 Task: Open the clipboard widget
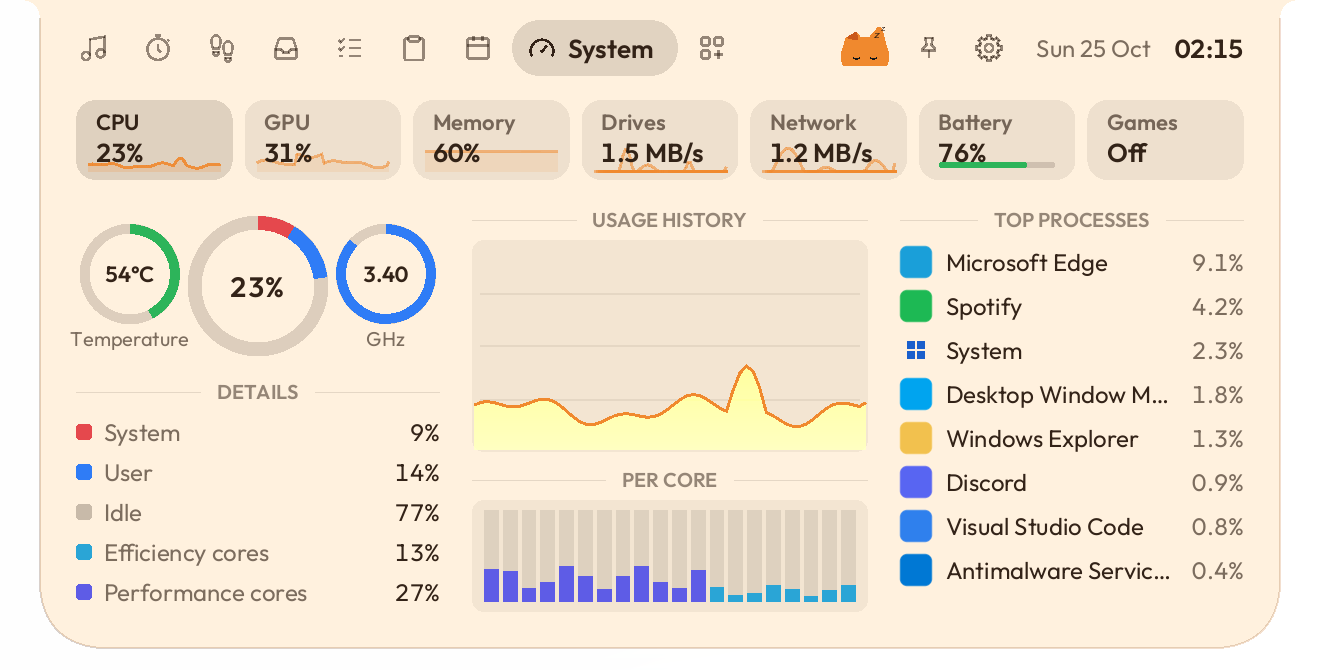click(x=414, y=48)
